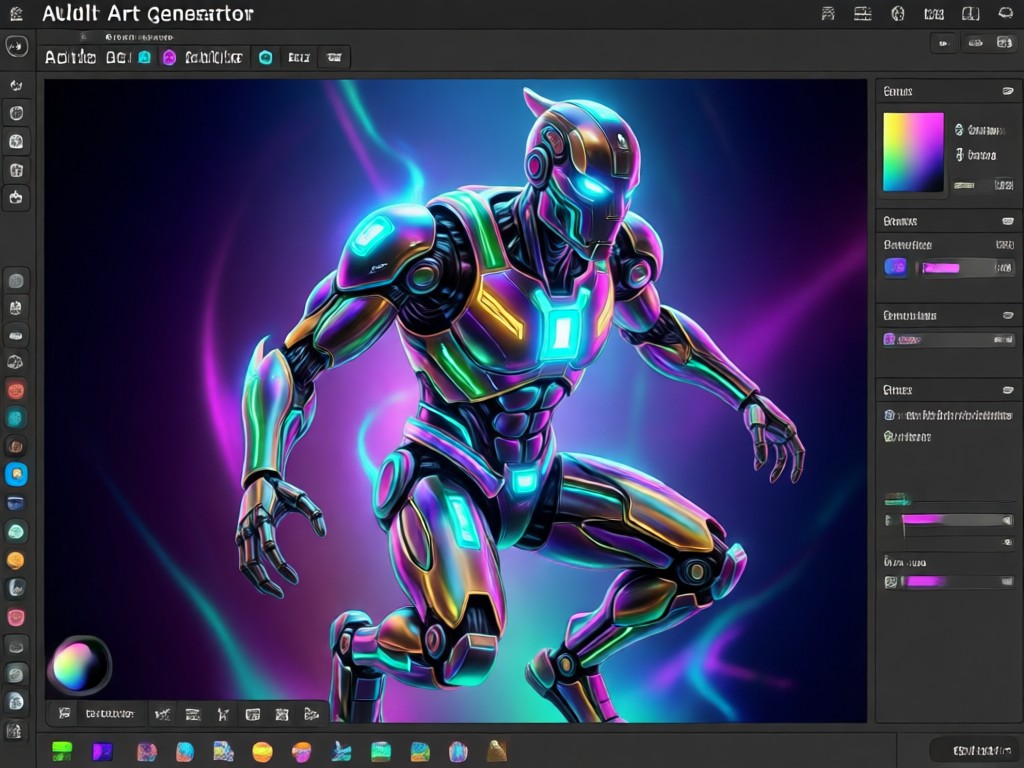The height and width of the screenshot is (768, 1024).
Task: Pick the teal-green square preset in bottom strip
Action: coord(381,752)
